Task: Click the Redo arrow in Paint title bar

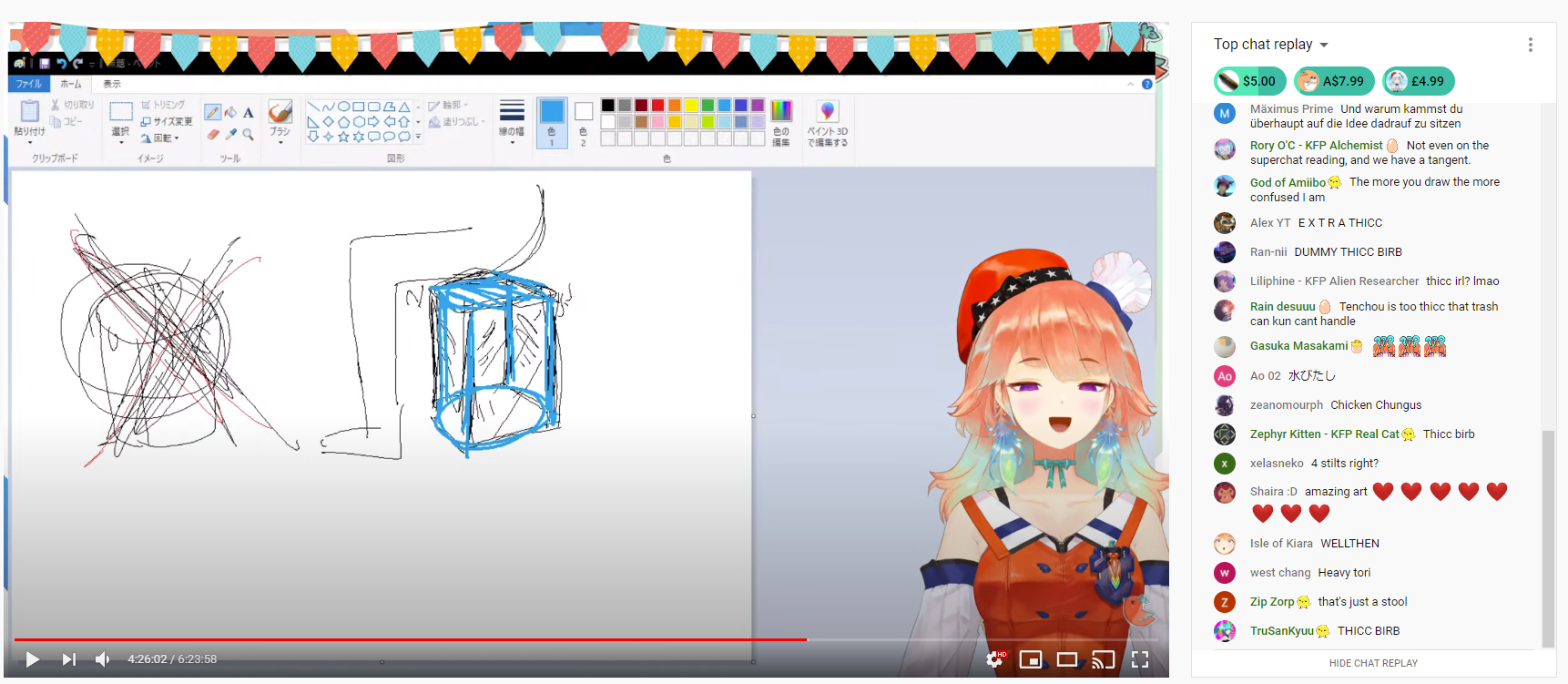Action: tap(77, 63)
